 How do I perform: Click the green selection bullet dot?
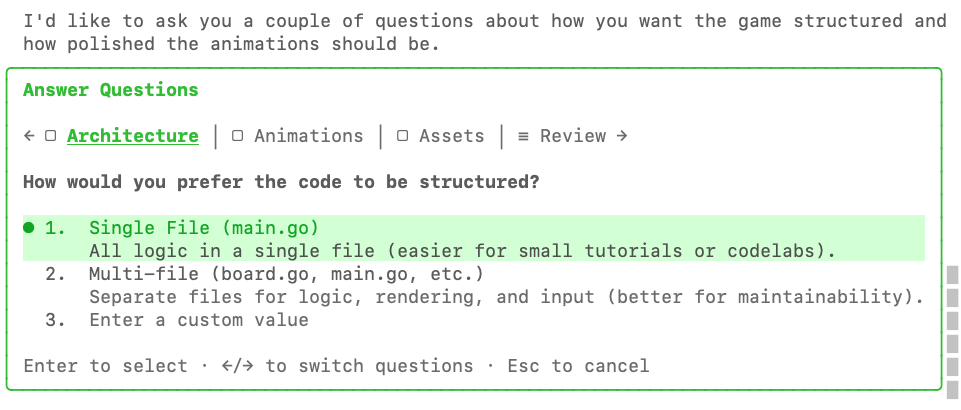pos(29,228)
